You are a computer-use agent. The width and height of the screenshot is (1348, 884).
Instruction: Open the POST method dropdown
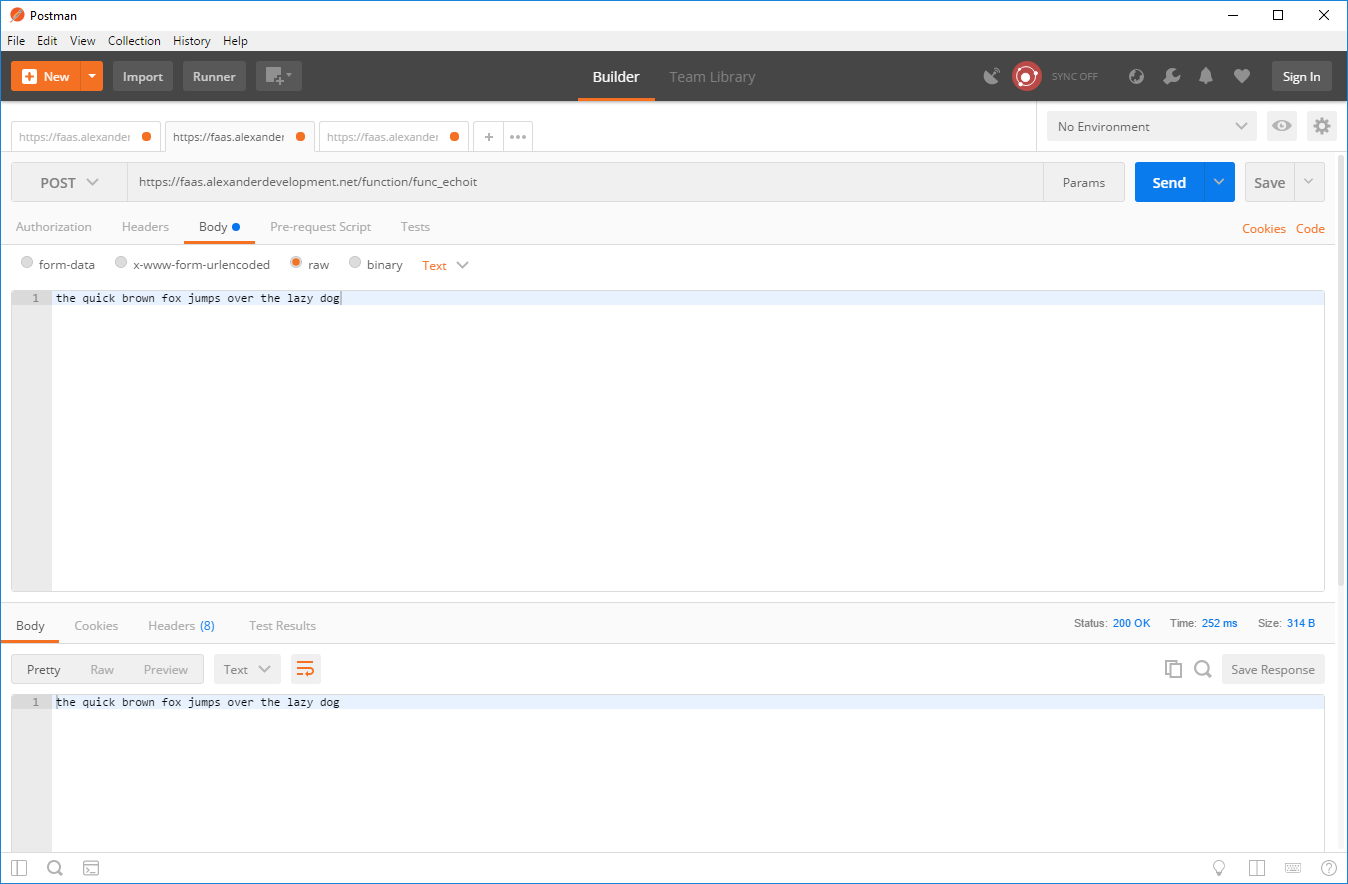pyautogui.click(x=69, y=183)
